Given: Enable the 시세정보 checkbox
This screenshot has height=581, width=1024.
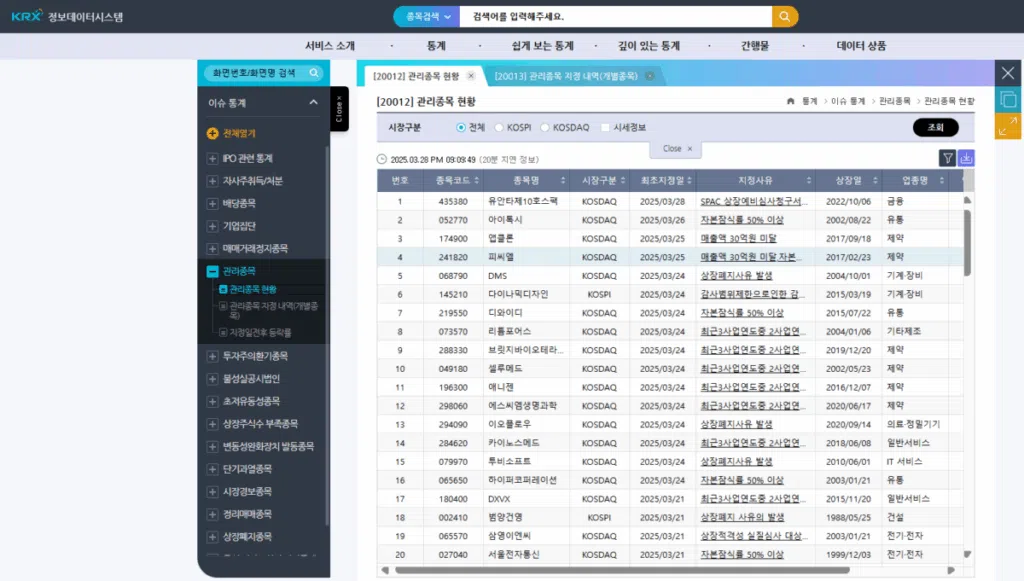Looking at the screenshot, I should click(x=605, y=128).
